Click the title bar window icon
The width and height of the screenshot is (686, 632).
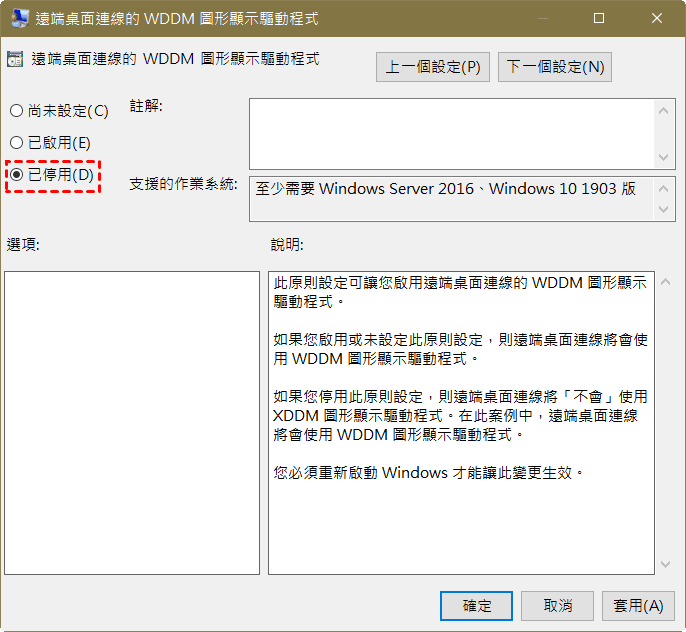pos(20,18)
